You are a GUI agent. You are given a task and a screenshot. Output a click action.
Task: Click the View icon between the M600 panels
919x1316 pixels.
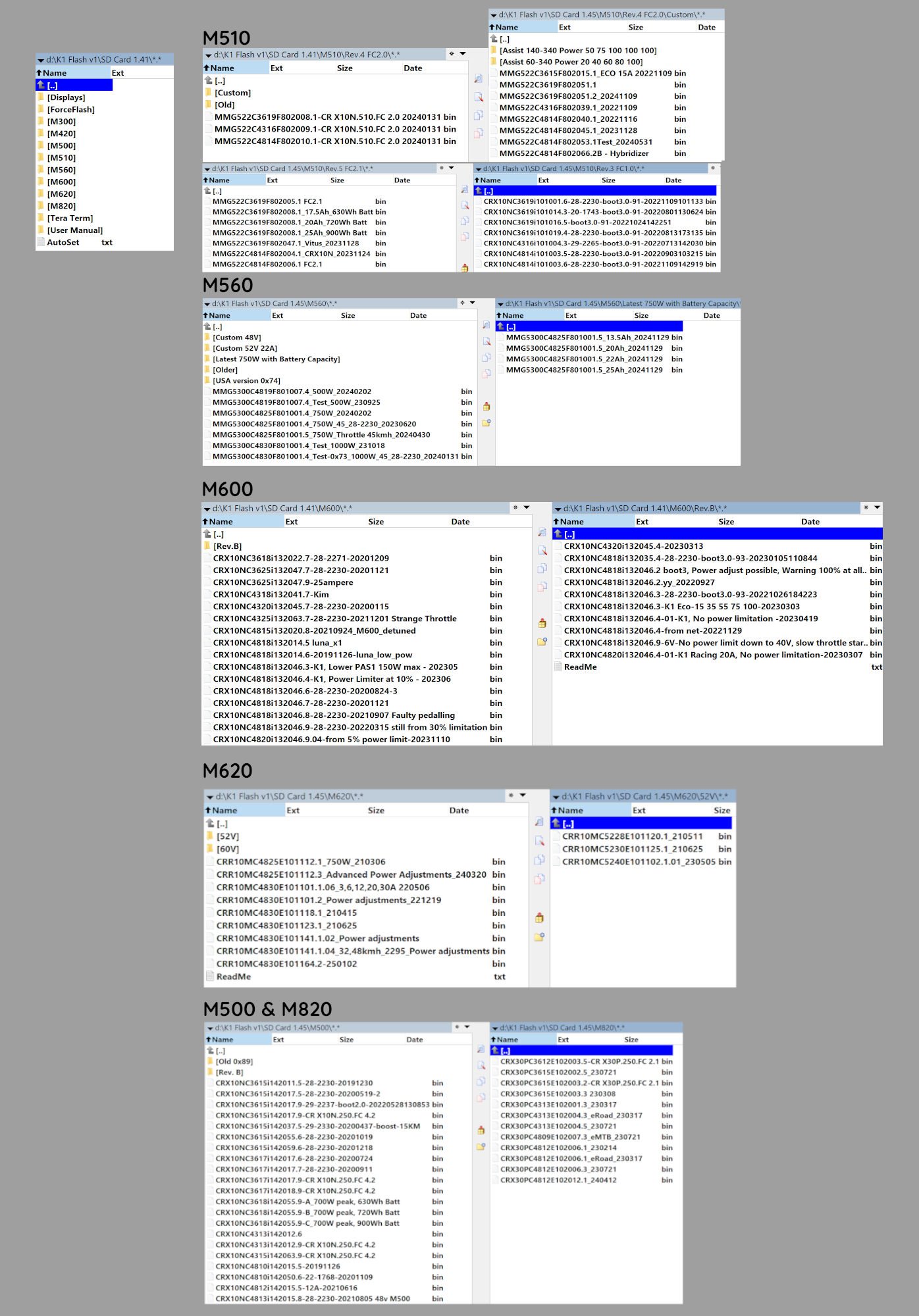(542, 532)
